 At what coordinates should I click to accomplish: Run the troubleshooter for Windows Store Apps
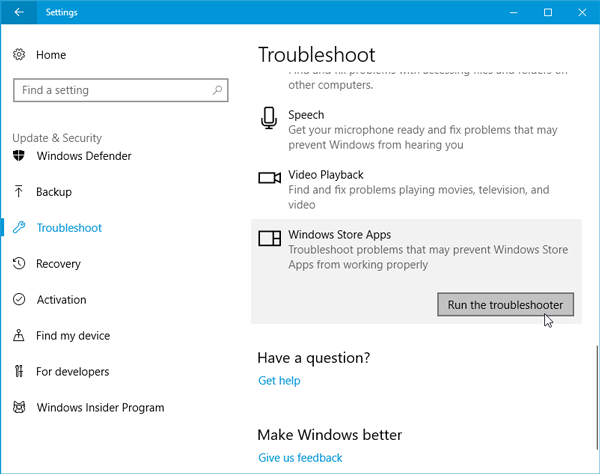505,305
